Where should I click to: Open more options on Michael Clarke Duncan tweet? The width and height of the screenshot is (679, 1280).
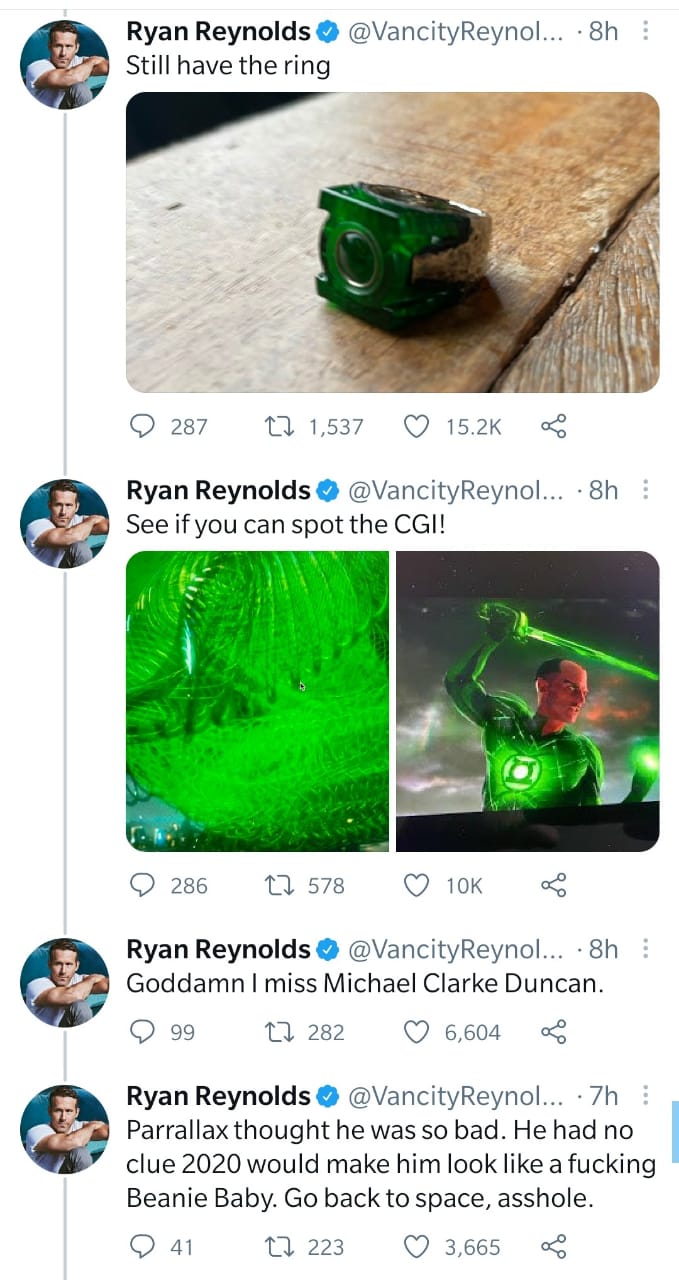[645, 948]
